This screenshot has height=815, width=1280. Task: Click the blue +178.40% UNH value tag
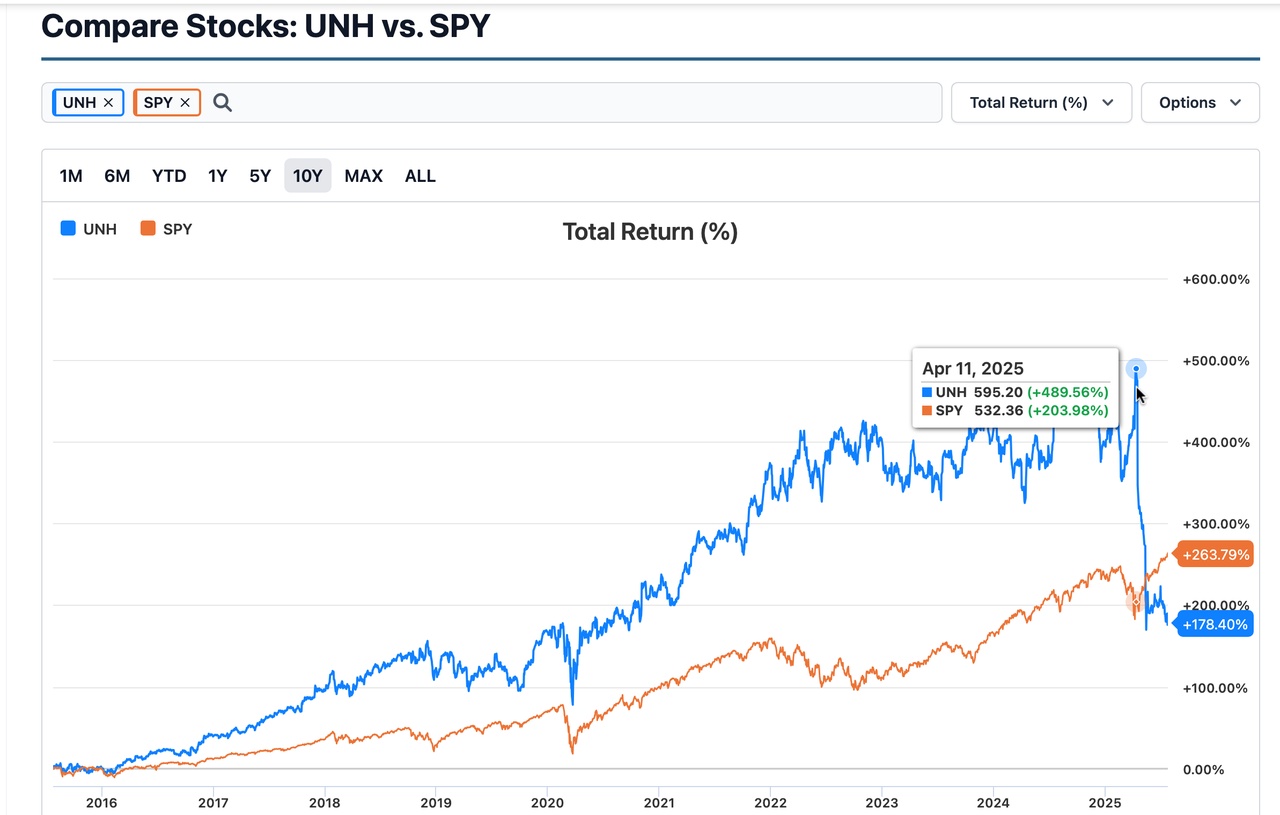(1214, 625)
